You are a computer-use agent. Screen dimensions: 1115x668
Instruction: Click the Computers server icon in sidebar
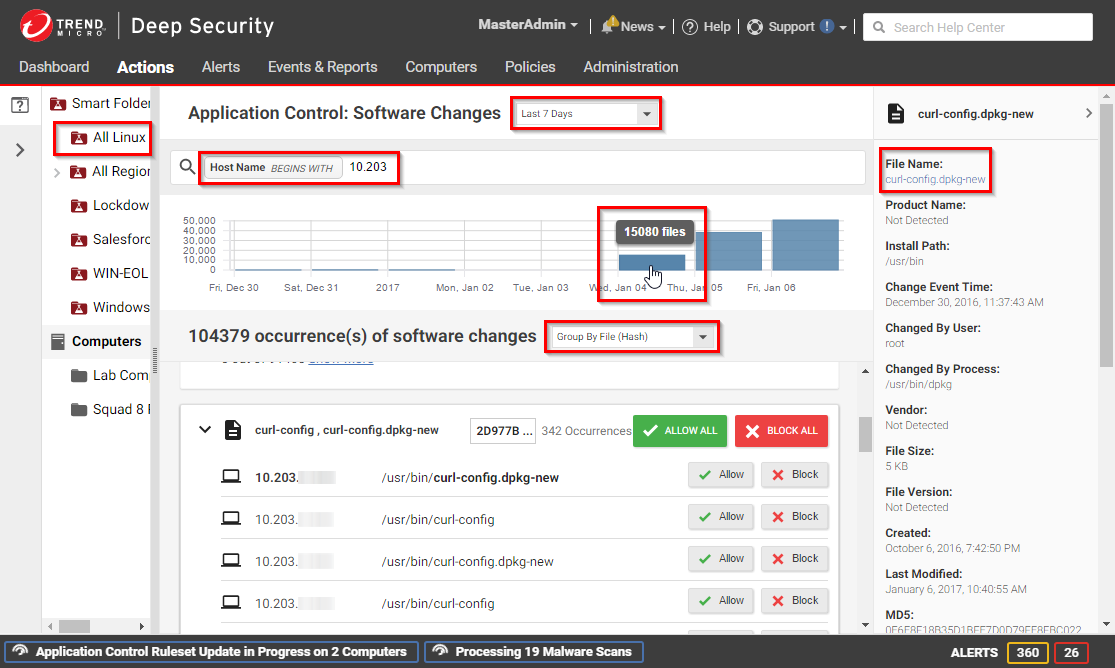[57, 341]
